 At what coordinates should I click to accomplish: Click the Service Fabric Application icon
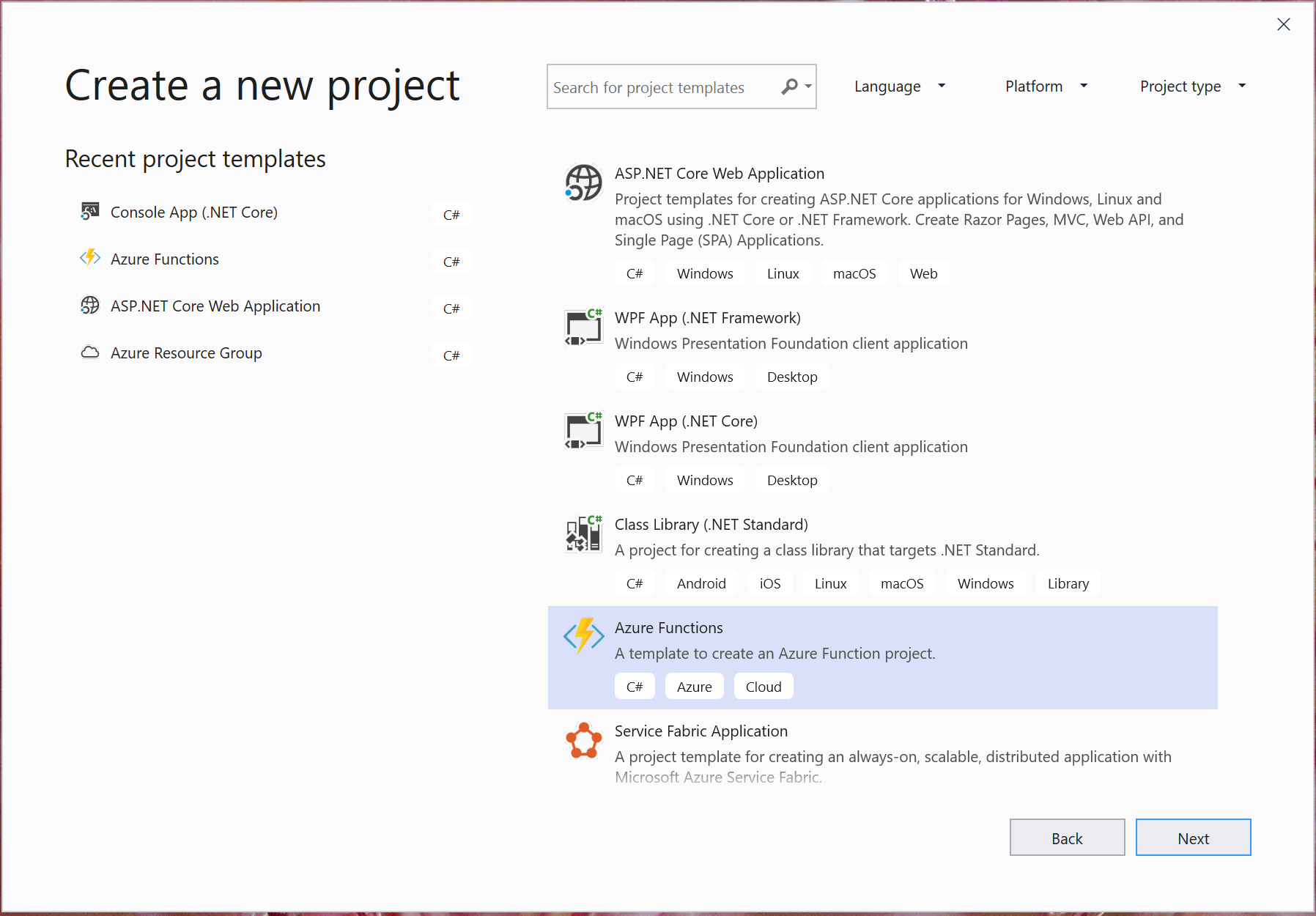[x=583, y=740]
